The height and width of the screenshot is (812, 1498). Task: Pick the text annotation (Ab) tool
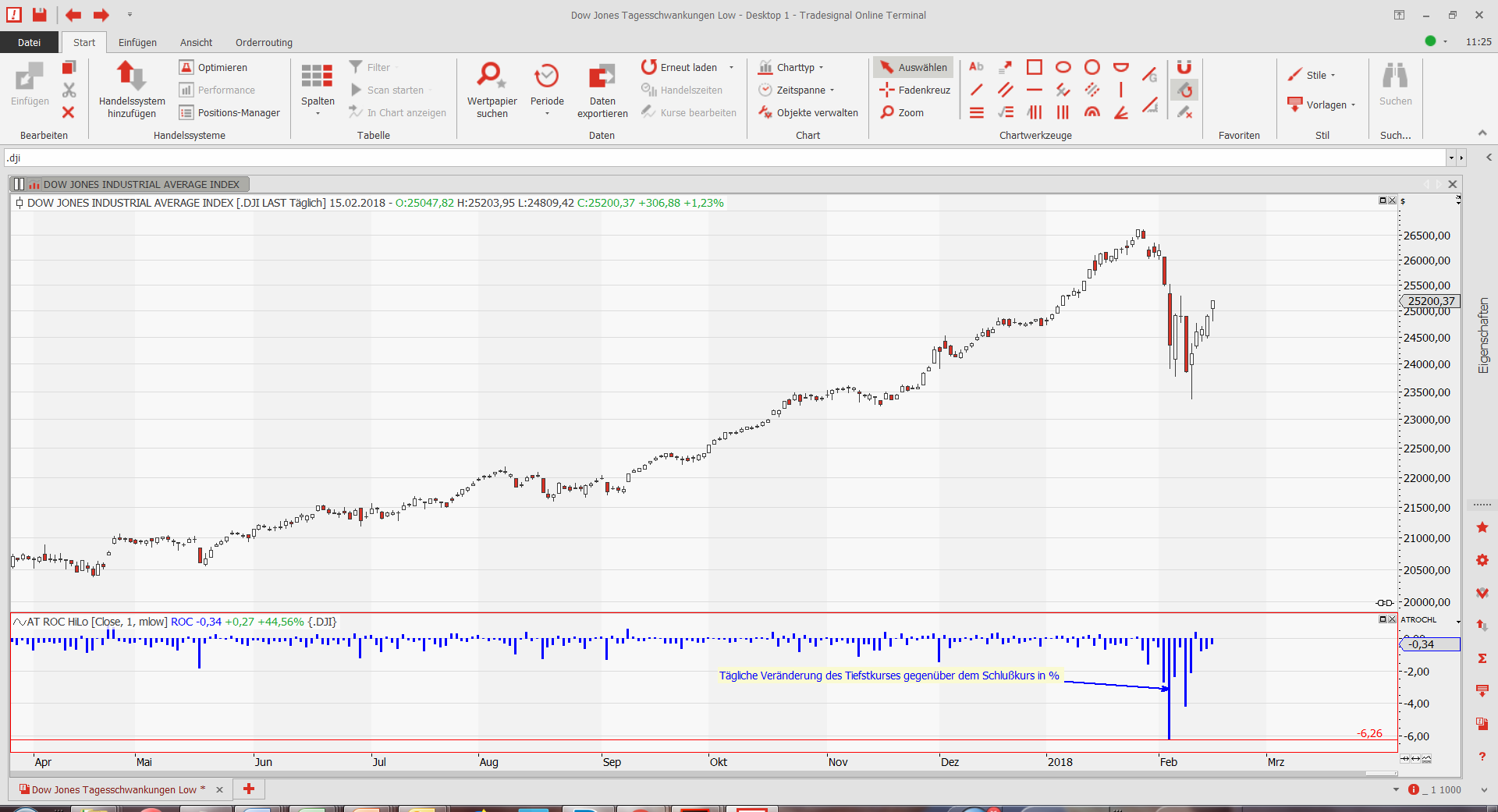point(976,67)
